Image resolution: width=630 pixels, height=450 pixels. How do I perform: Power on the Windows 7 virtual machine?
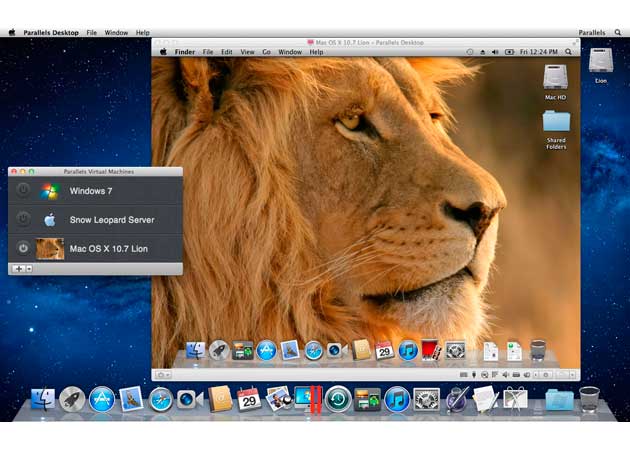click(22, 190)
